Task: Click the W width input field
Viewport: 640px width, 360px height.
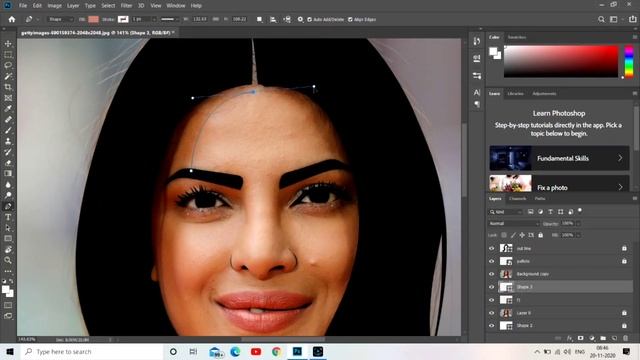Action: coord(200,19)
